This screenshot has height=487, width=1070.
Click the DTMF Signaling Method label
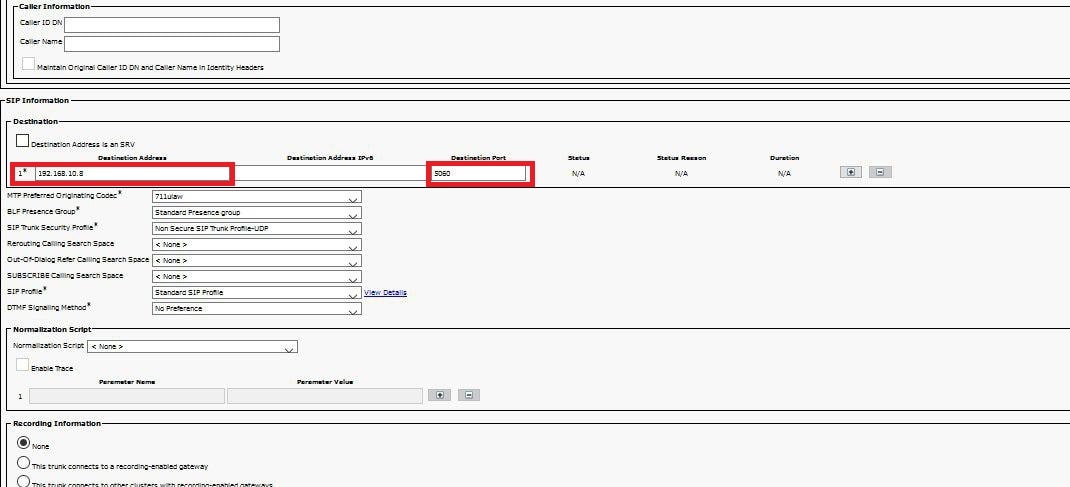coord(46,307)
